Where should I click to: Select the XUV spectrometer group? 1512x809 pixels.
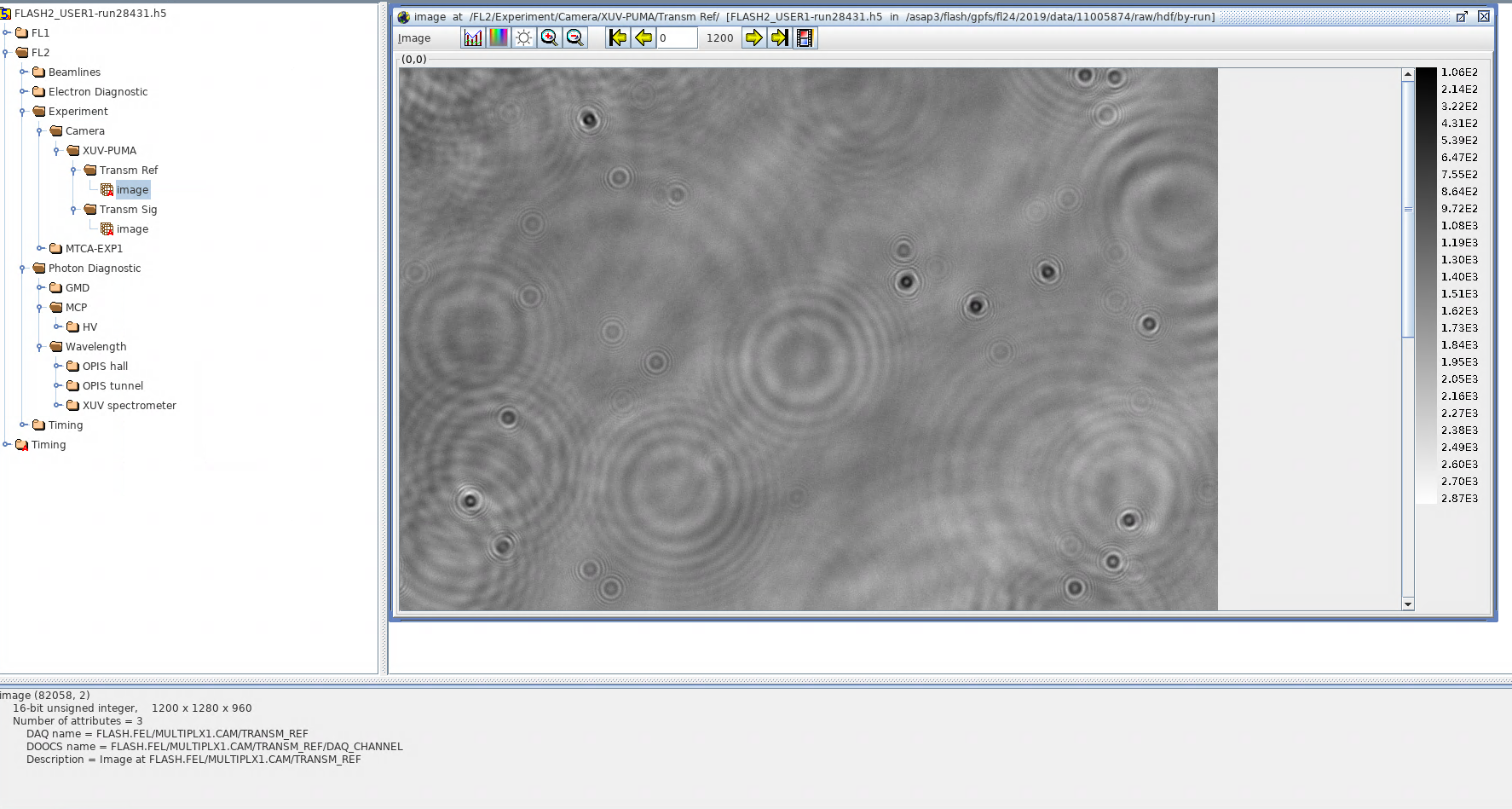click(129, 406)
